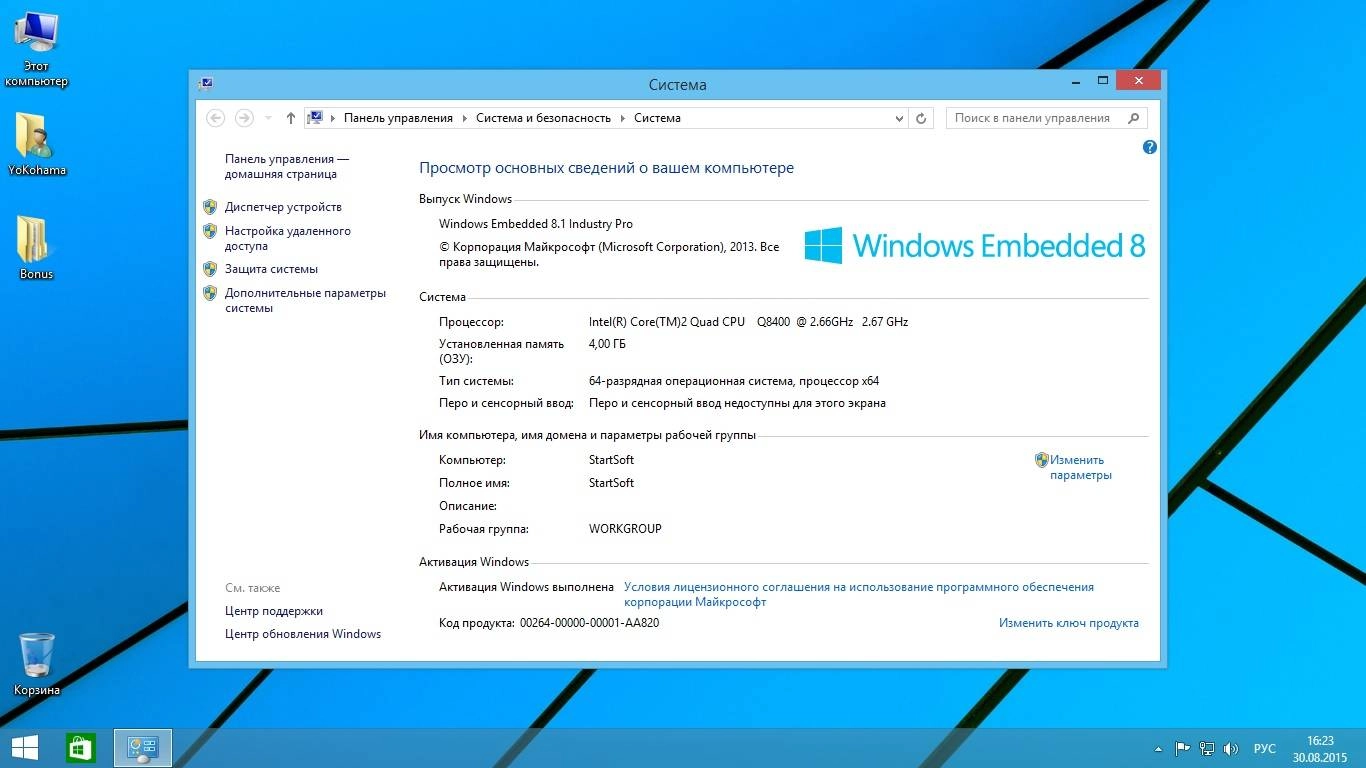Open the Этот компьютер desktop icon

[36, 48]
